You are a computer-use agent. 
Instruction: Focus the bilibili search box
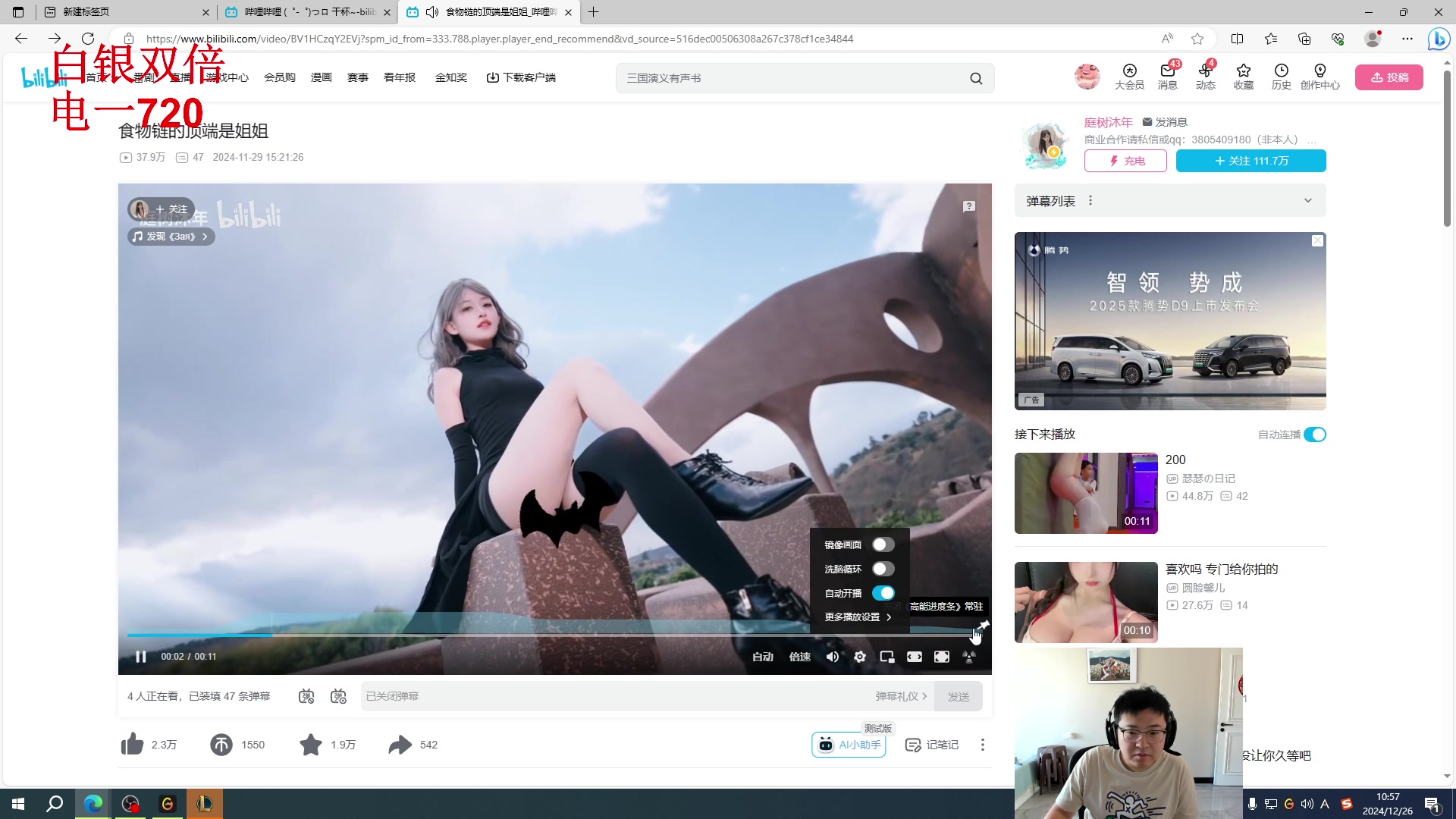tap(792, 78)
